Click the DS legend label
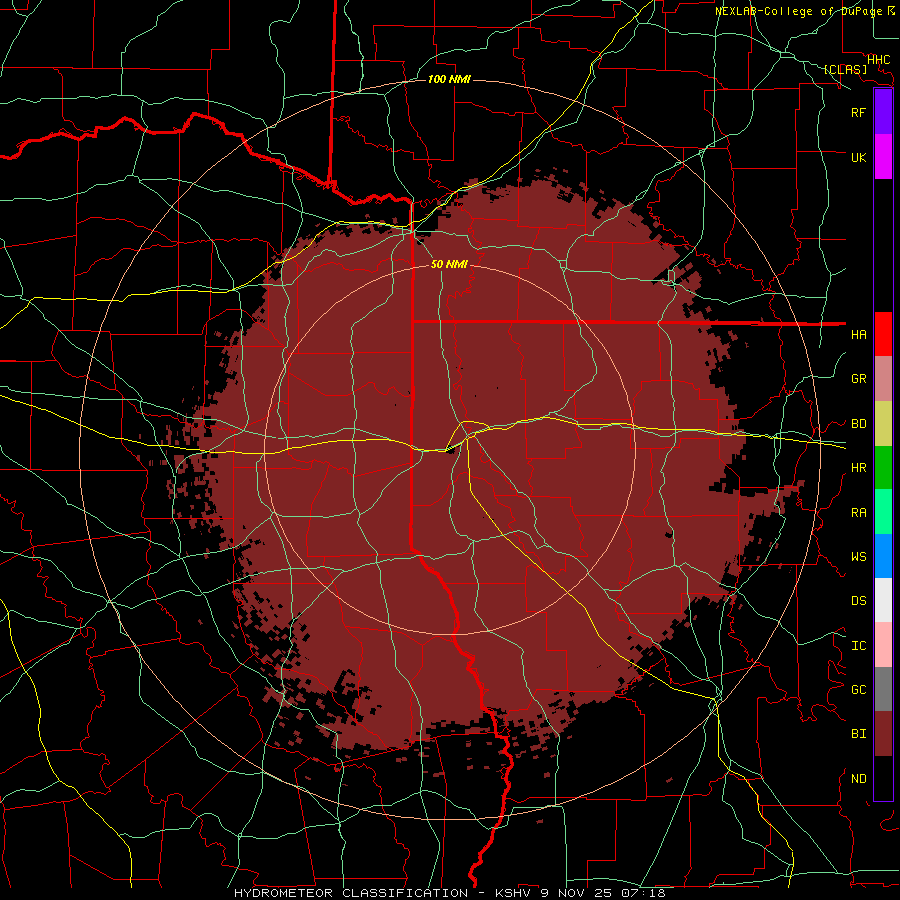The width and height of the screenshot is (900, 900). (x=858, y=600)
